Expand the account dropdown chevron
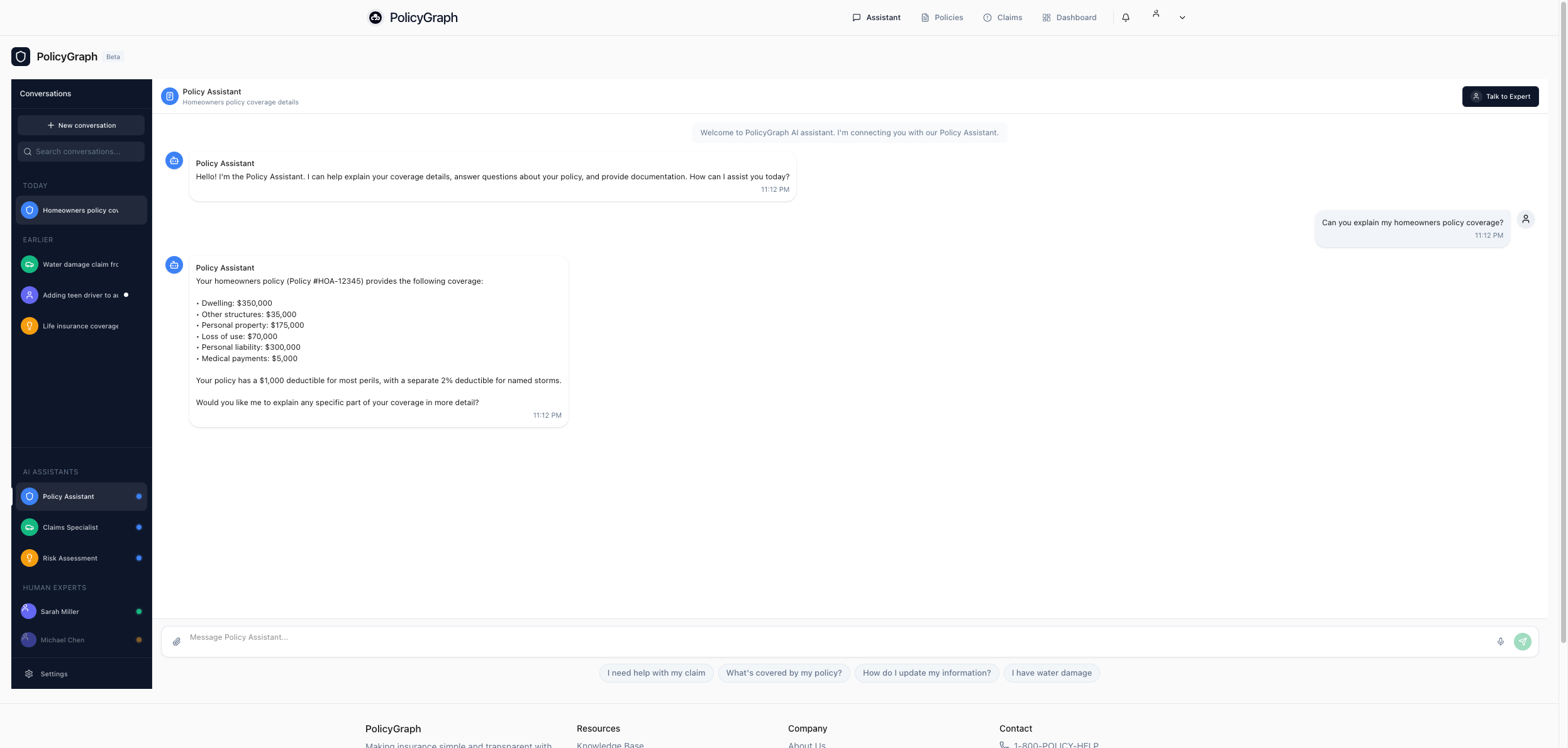 point(1182,18)
